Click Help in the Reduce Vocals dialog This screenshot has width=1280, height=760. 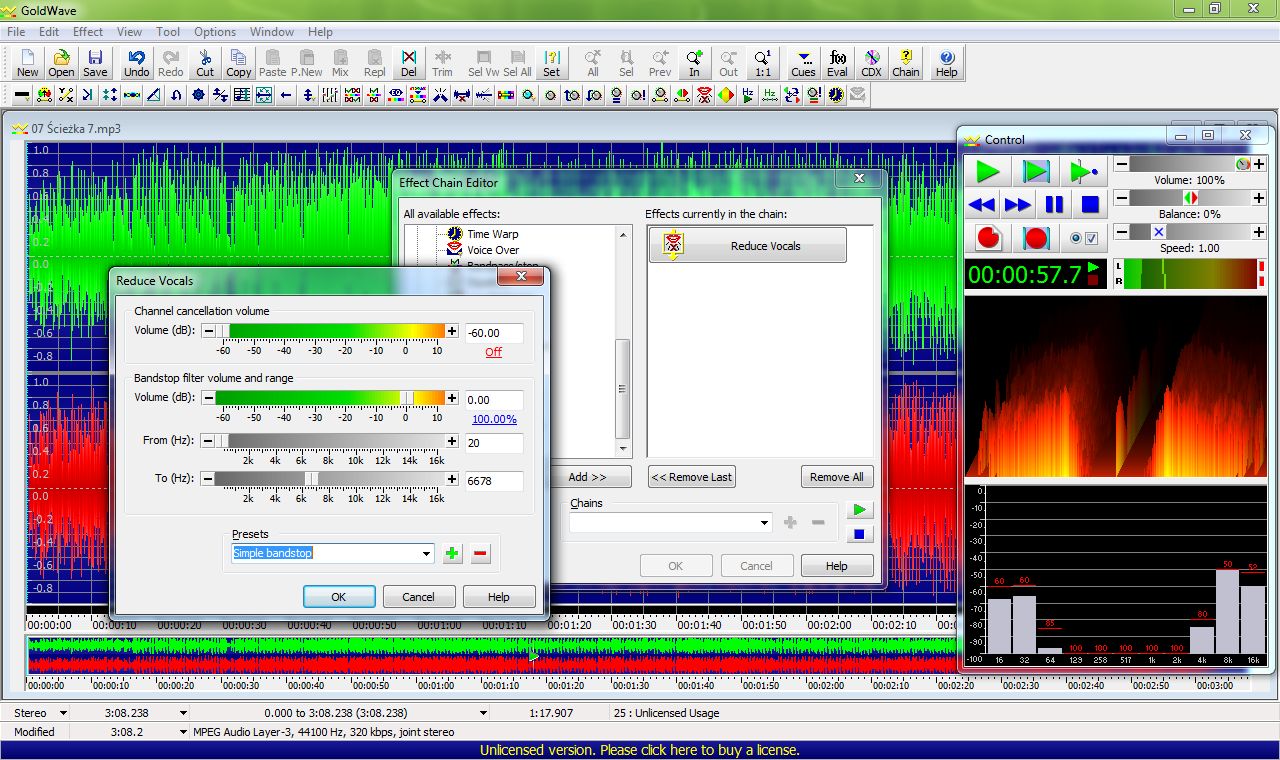point(499,597)
